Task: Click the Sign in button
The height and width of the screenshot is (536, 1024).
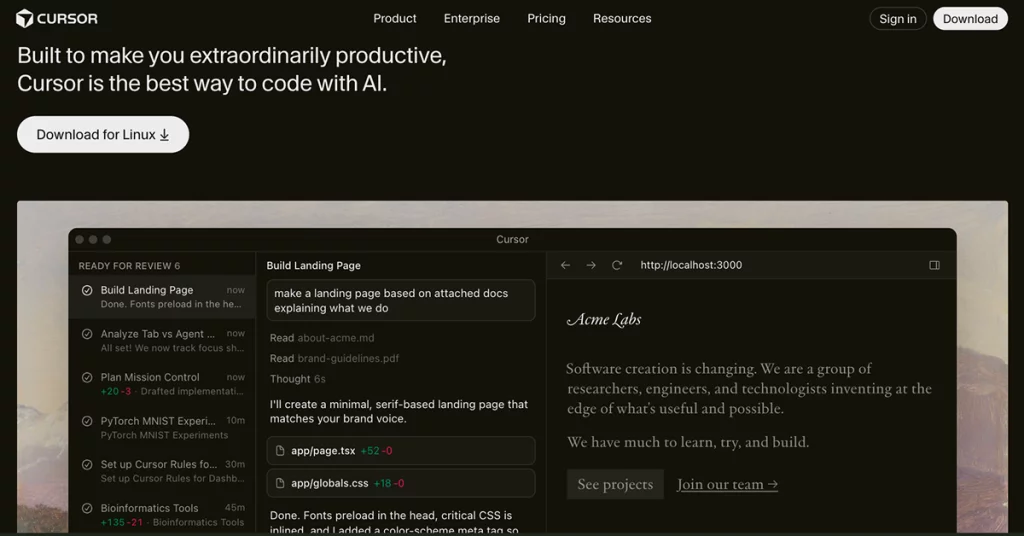Action: (x=898, y=19)
